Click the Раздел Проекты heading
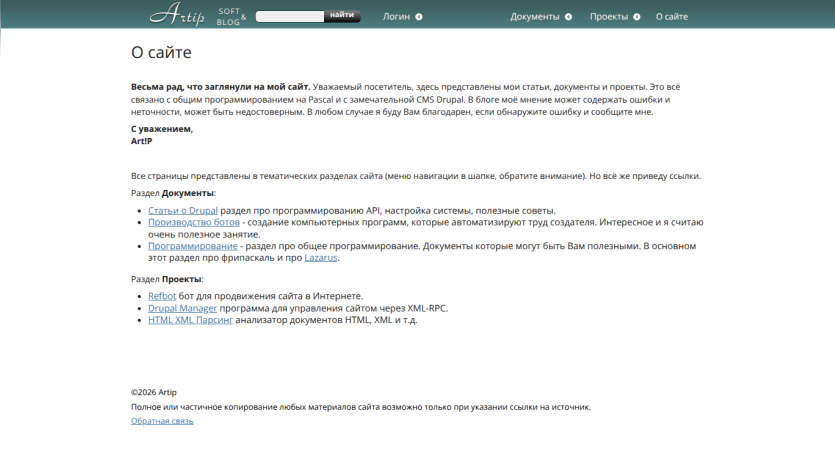The height and width of the screenshot is (469, 835). click(167, 279)
